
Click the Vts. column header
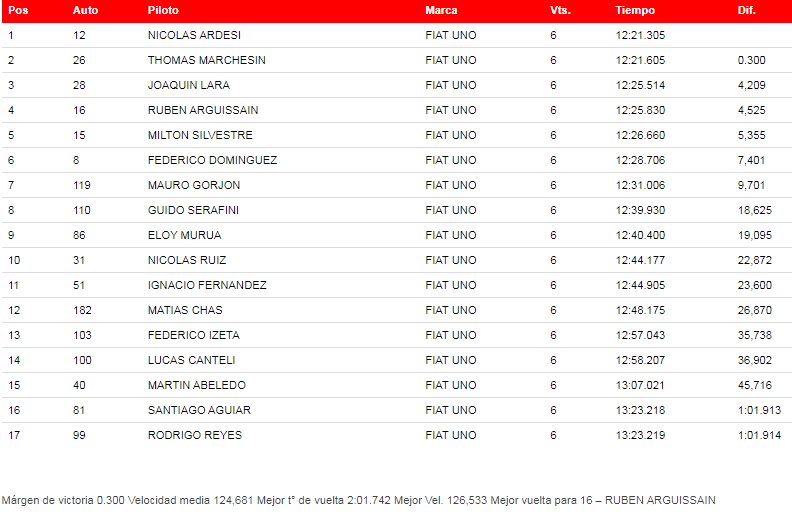click(560, 10)
